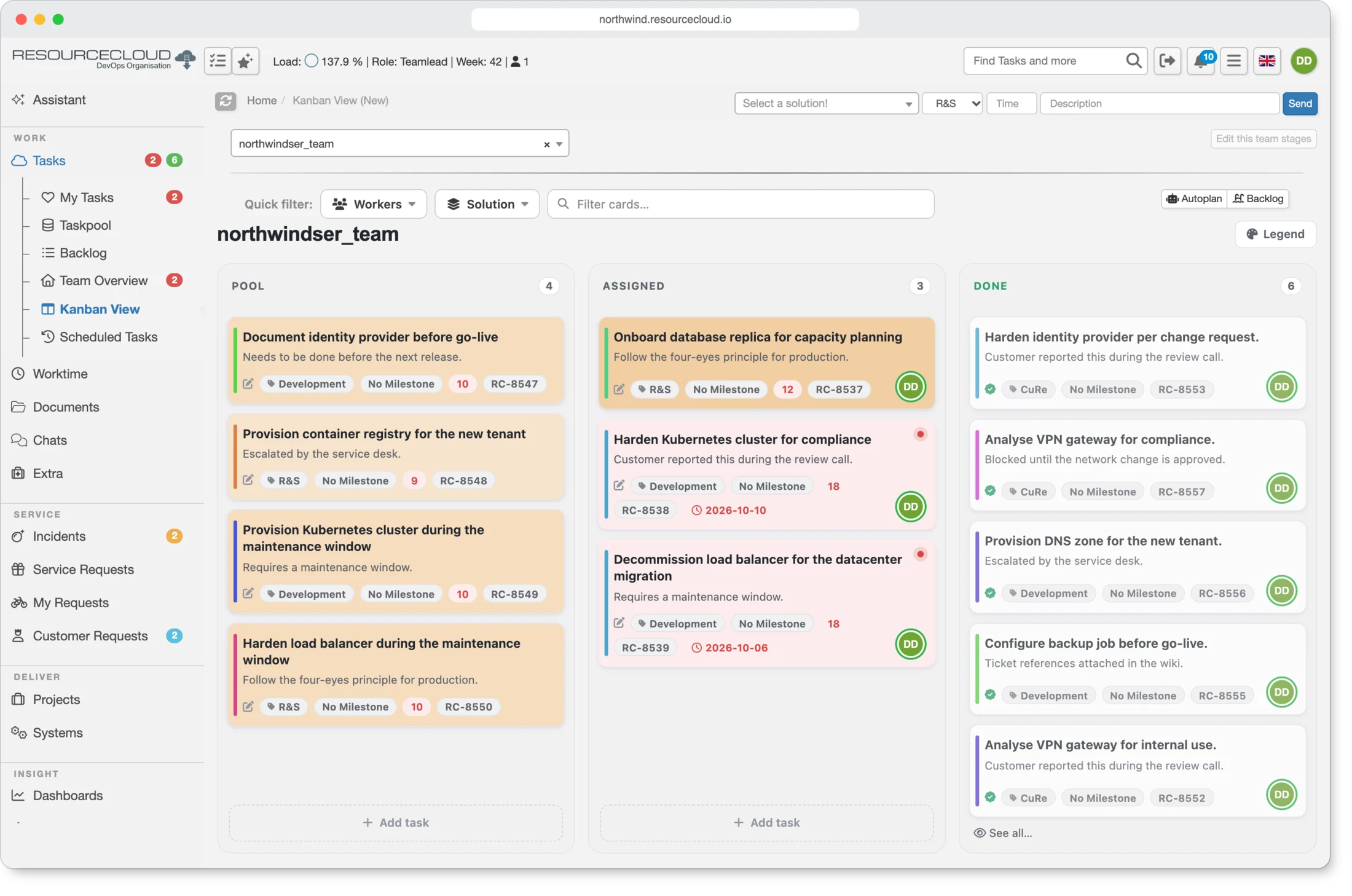Open the 'Select a solution!' dropdown
This screenshot has height=896, width=1352.
coord(826,103)
